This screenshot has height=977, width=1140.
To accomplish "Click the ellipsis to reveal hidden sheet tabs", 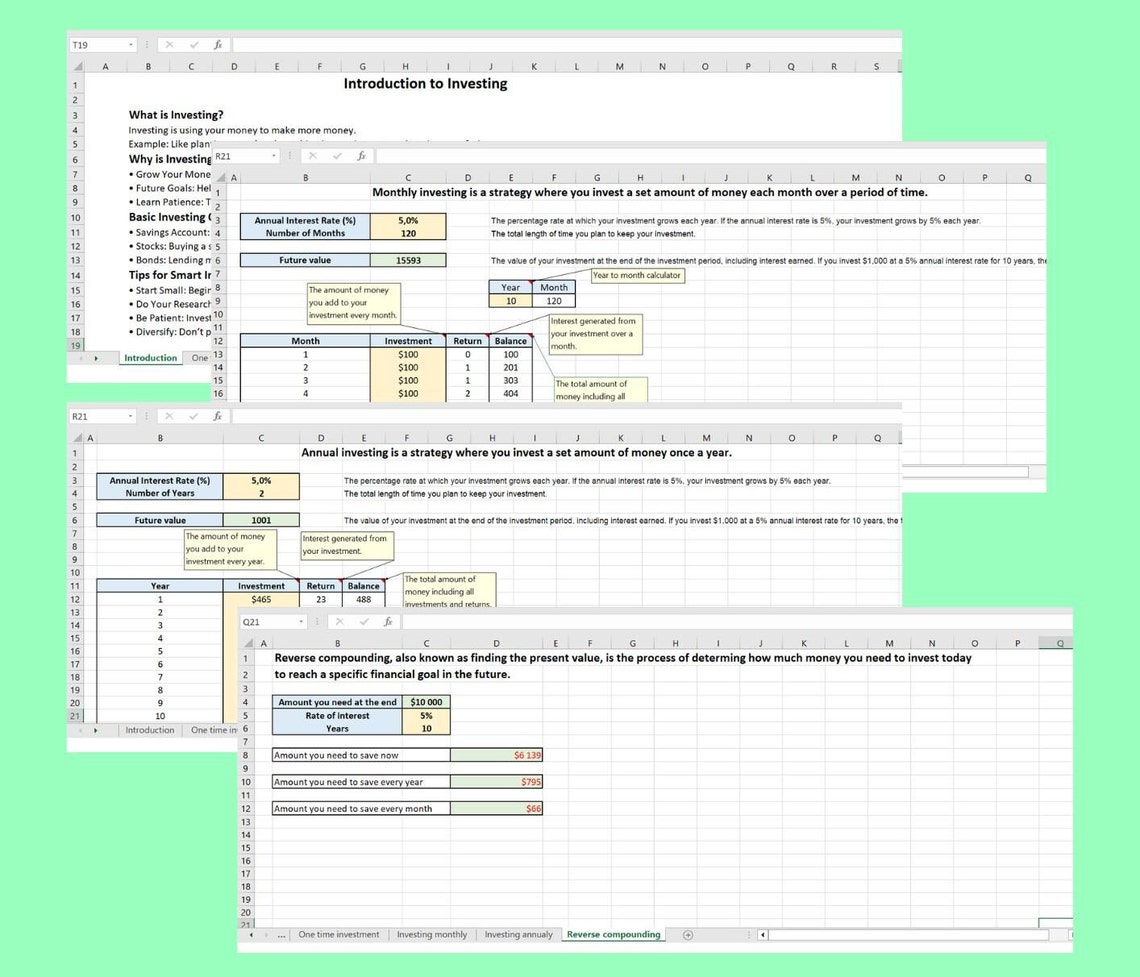I will [x=280, y=934].
